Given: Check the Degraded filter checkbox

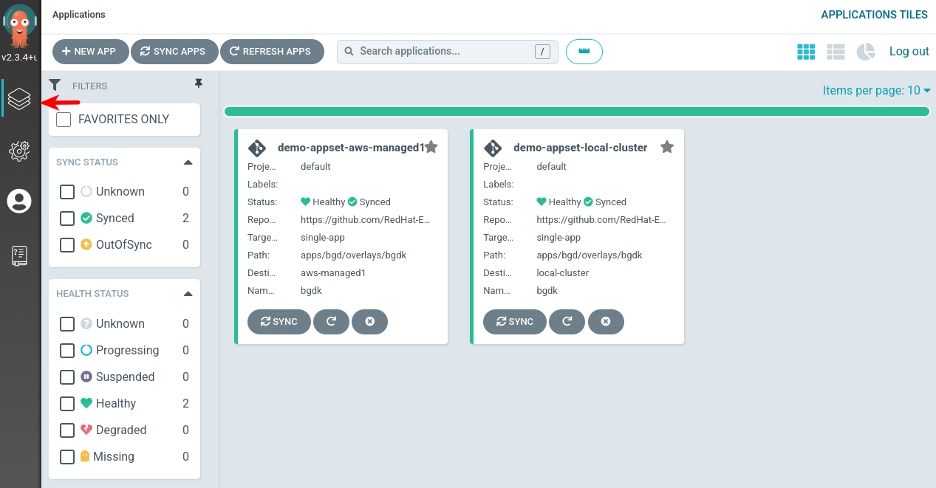Looking at the screenshot, I should (67, 430).
